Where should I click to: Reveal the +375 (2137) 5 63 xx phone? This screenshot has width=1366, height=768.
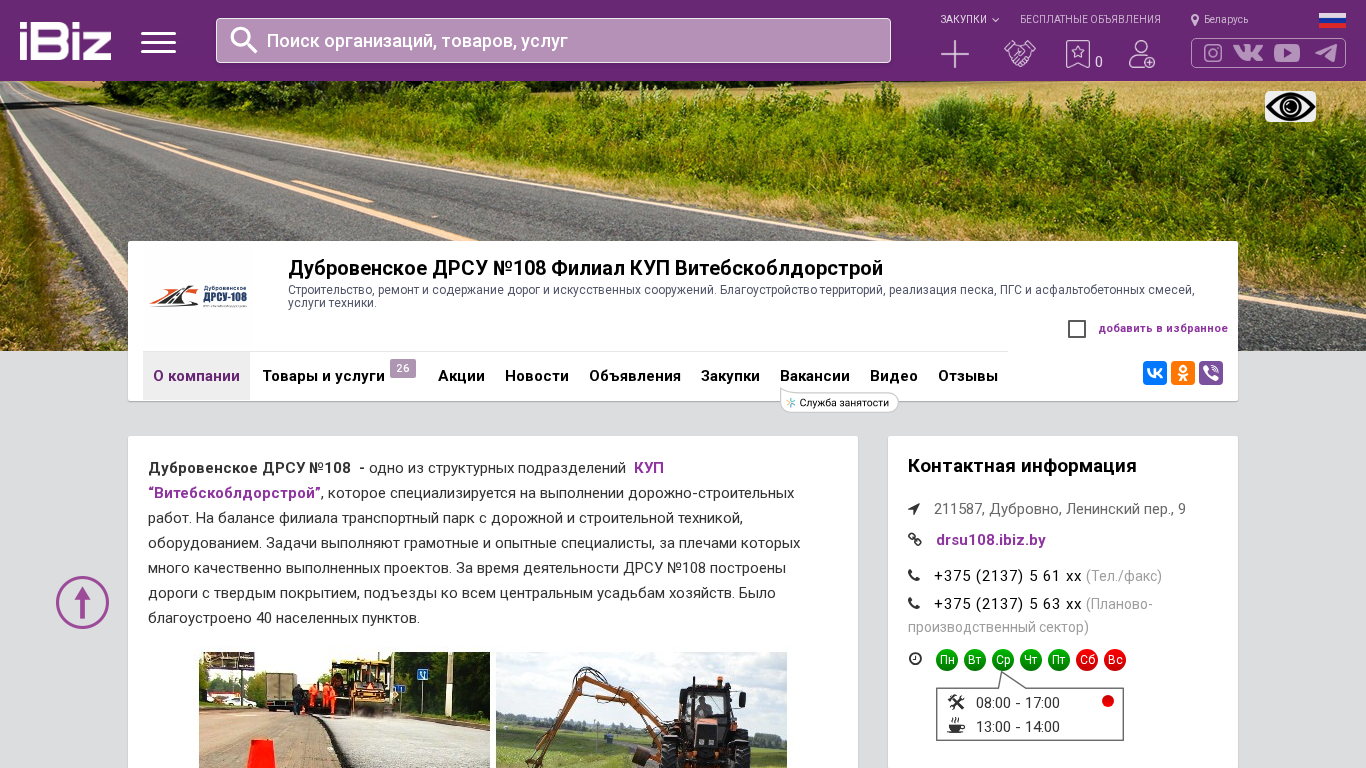coord(1008,604)
